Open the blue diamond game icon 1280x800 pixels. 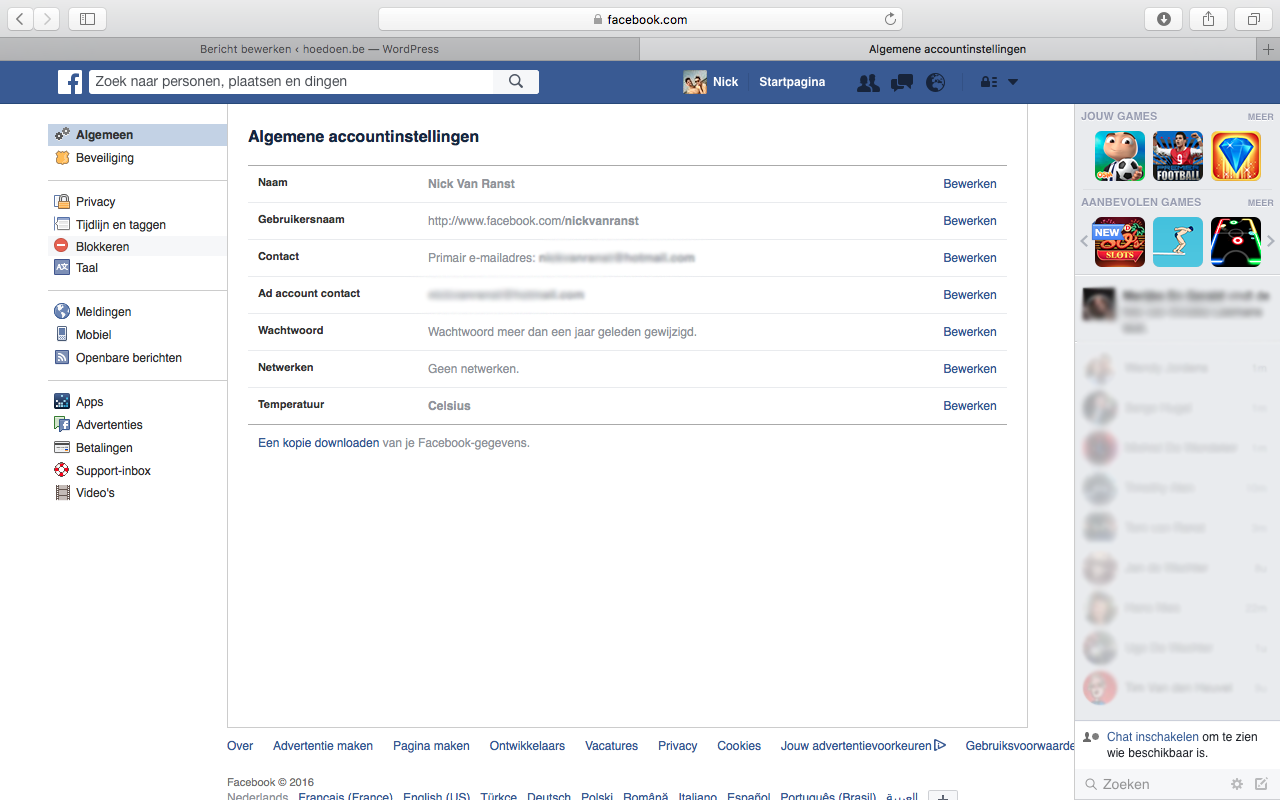tap(1236, 156)
